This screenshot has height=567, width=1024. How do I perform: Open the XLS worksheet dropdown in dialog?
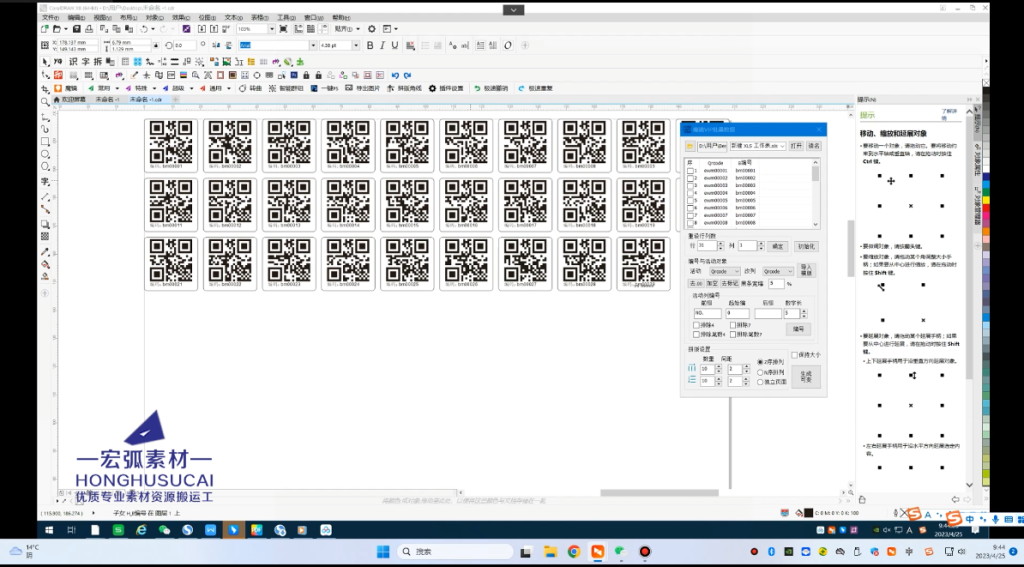pos(783,146)
